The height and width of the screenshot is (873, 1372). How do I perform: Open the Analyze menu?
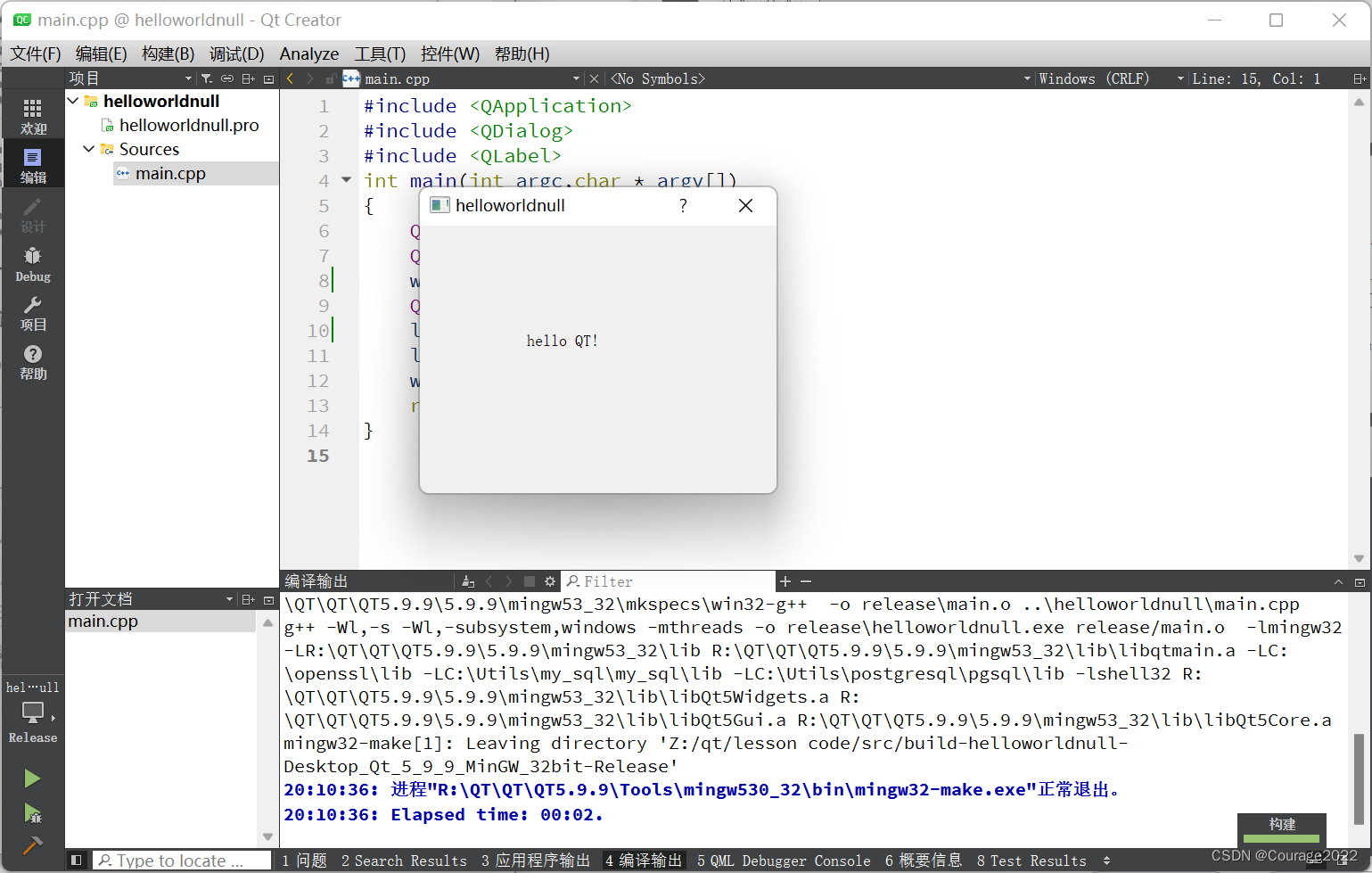coord(309,54)
